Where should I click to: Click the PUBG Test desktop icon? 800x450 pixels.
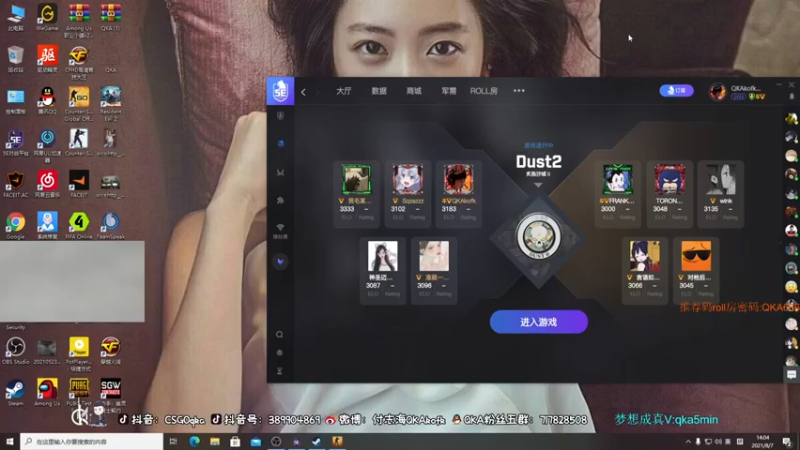pos(79,392)
